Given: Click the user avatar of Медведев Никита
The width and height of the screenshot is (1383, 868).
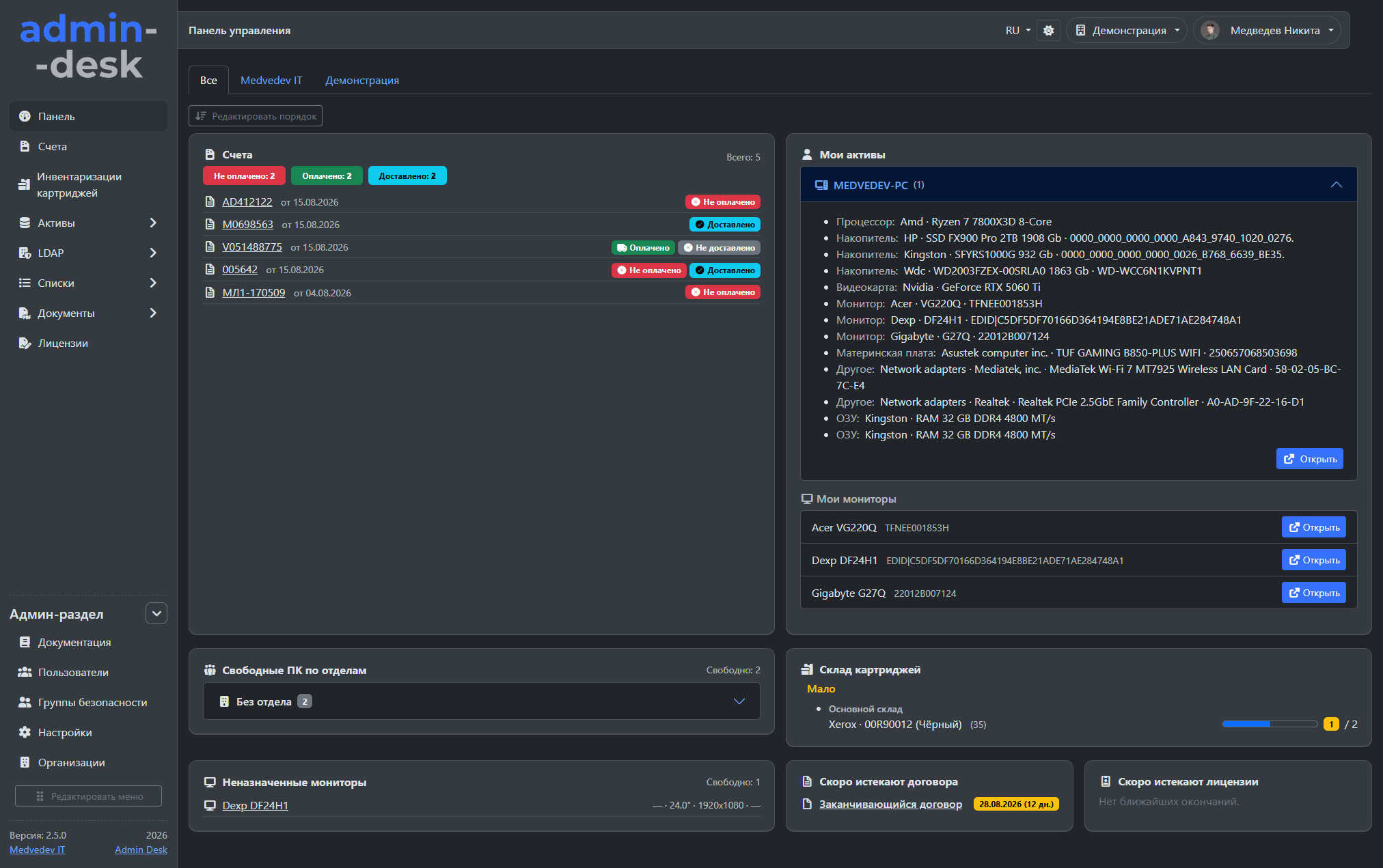Looking at the screenshot, I should [1210, 30].
